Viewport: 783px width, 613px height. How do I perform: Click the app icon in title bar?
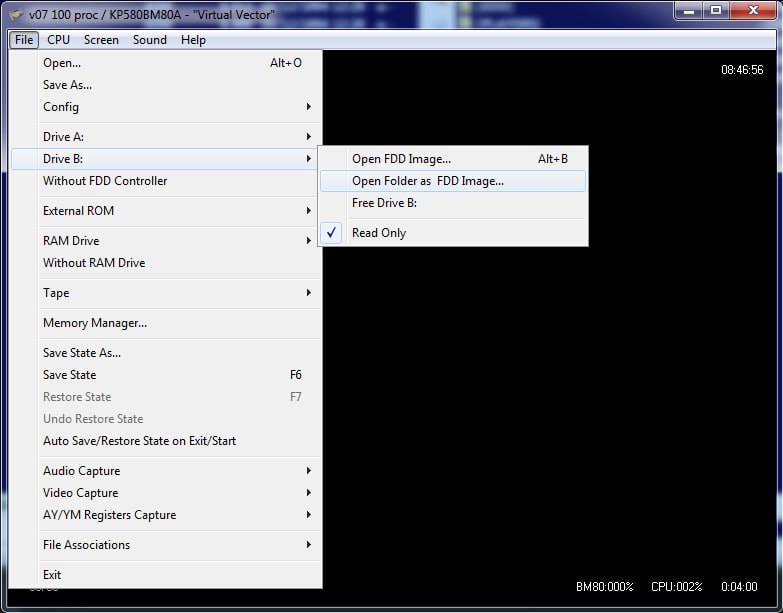15,14
